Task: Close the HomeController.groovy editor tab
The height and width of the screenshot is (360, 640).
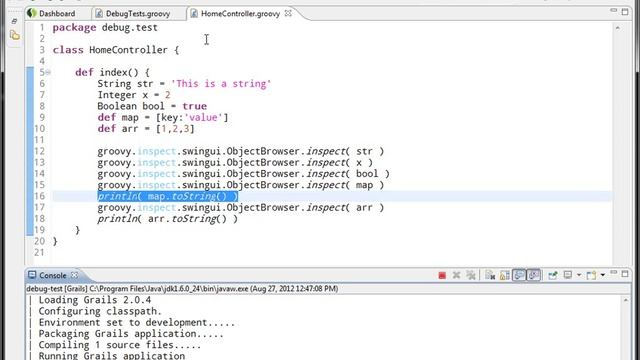Action: pos(288,13)
